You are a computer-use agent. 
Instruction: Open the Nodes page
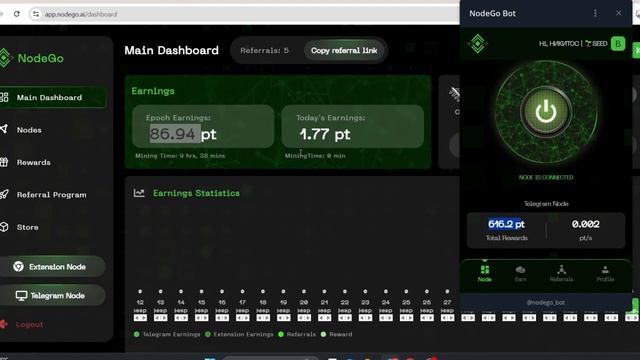pyautogui.click(x=29, y=130)
